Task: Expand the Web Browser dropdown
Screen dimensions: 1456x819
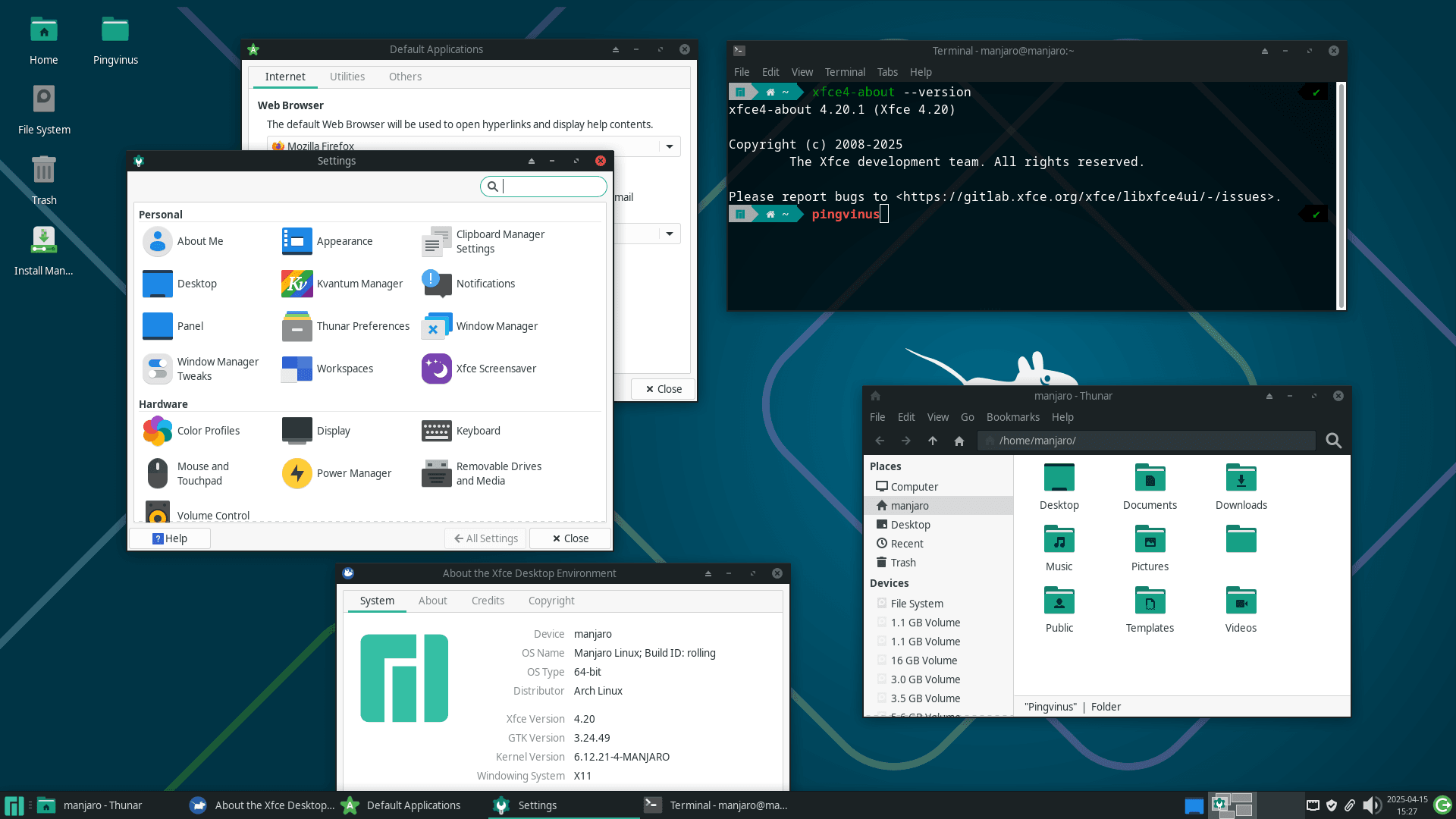Action: point(670,146)
